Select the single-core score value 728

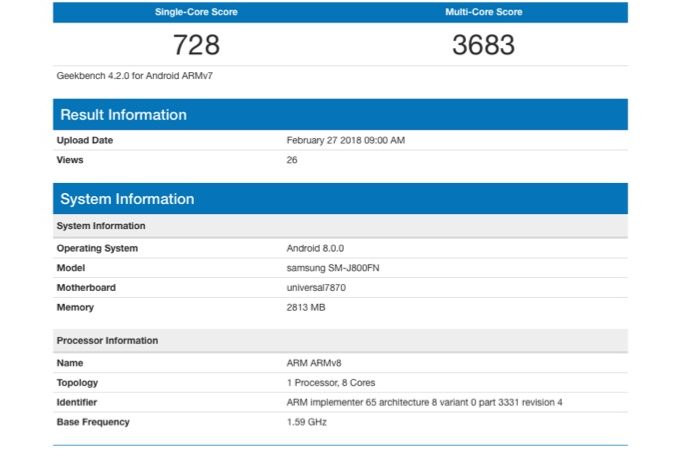[x=196, y=45]
